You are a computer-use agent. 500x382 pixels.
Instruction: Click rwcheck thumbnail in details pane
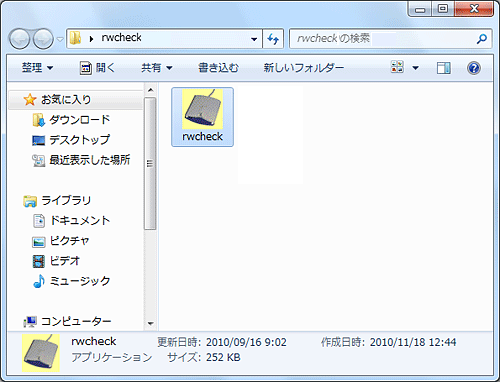point(41,353)
